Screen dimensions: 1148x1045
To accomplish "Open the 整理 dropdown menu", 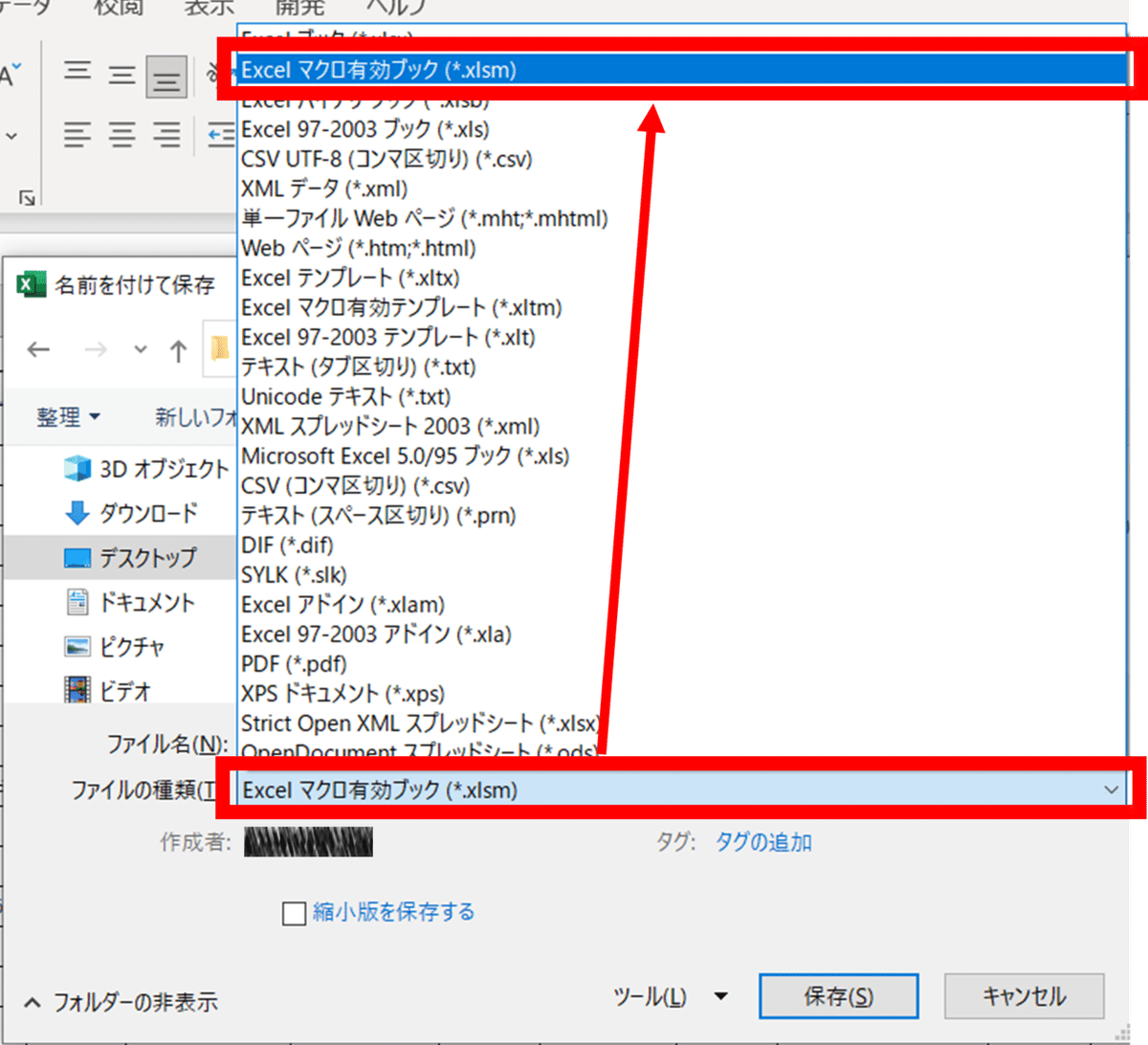I will coord(68,417).
